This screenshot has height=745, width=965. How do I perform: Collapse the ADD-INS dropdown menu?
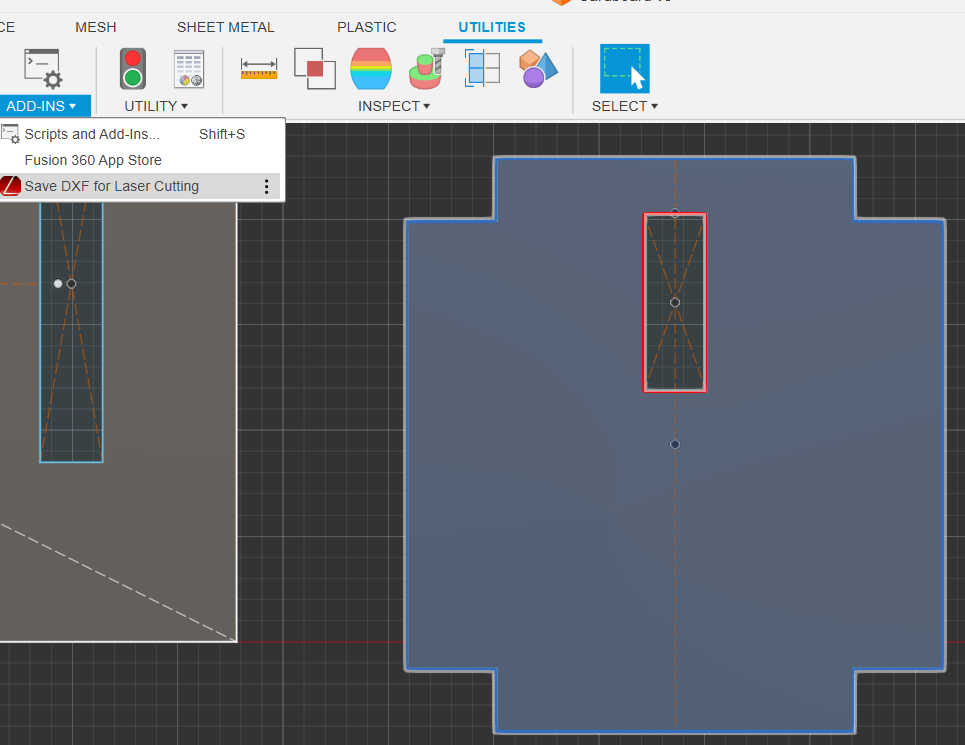[41, 106]
